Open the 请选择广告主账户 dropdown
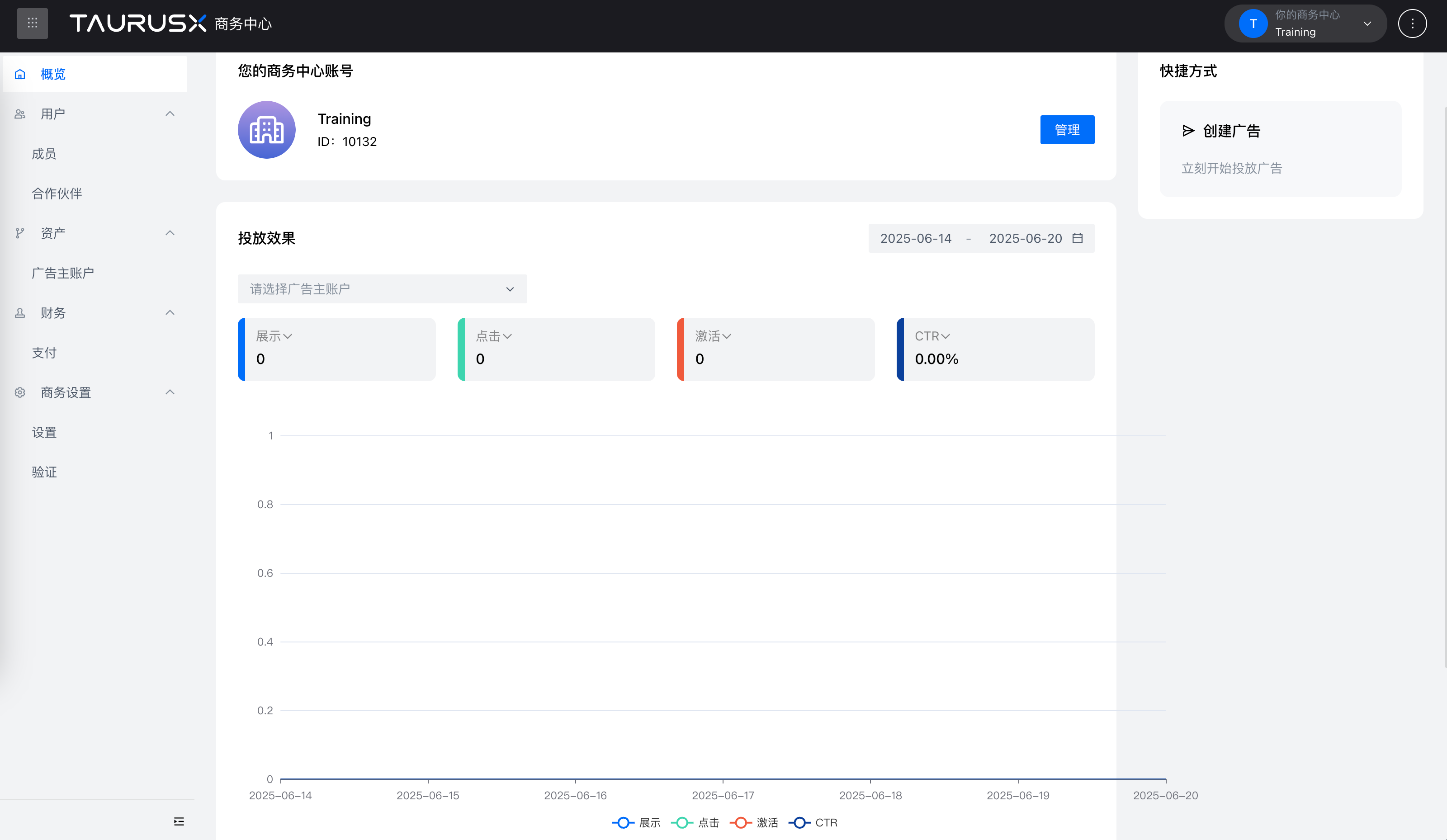 (x=382, y=289)
